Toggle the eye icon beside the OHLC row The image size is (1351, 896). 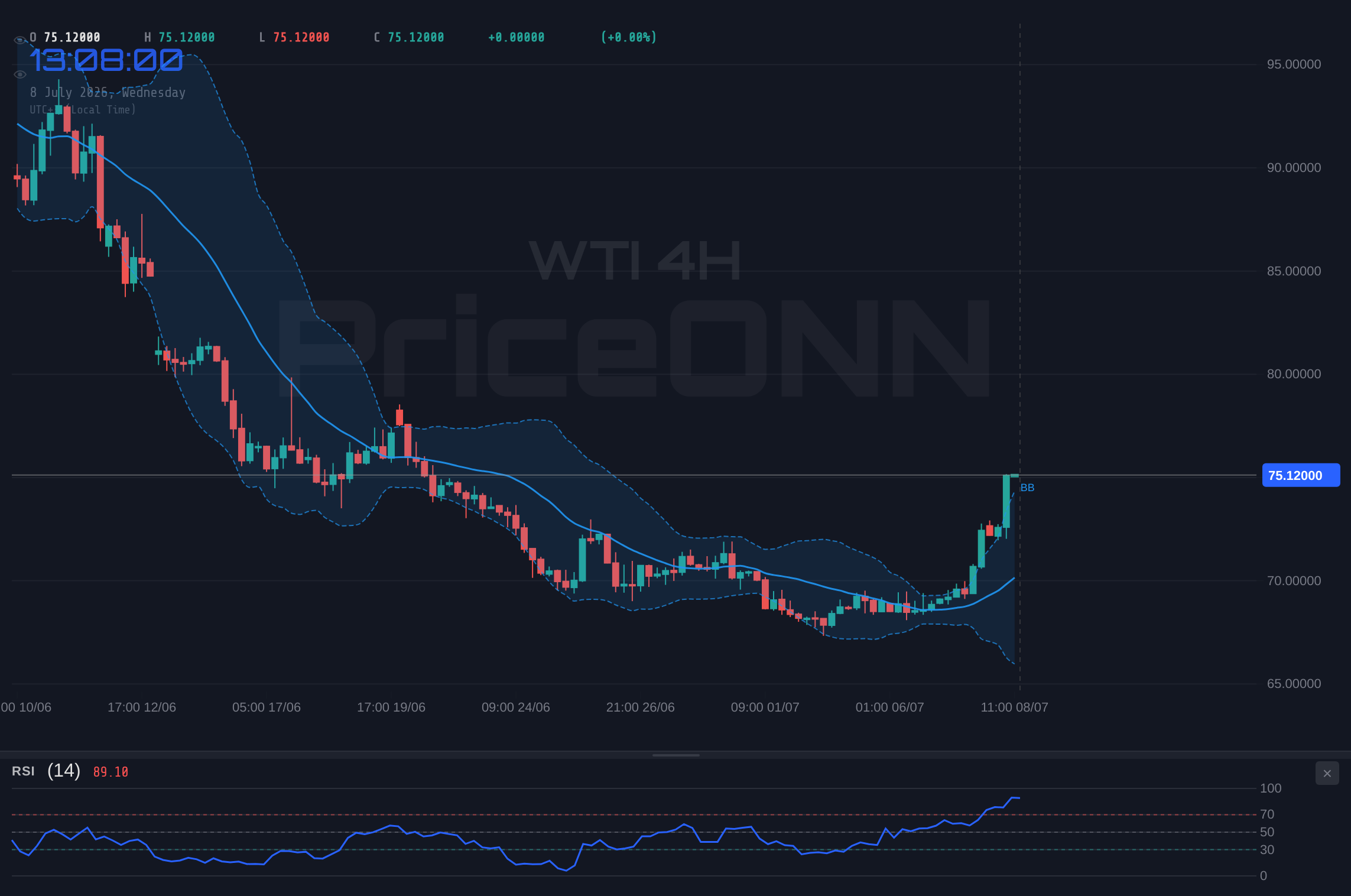point(20,40)
